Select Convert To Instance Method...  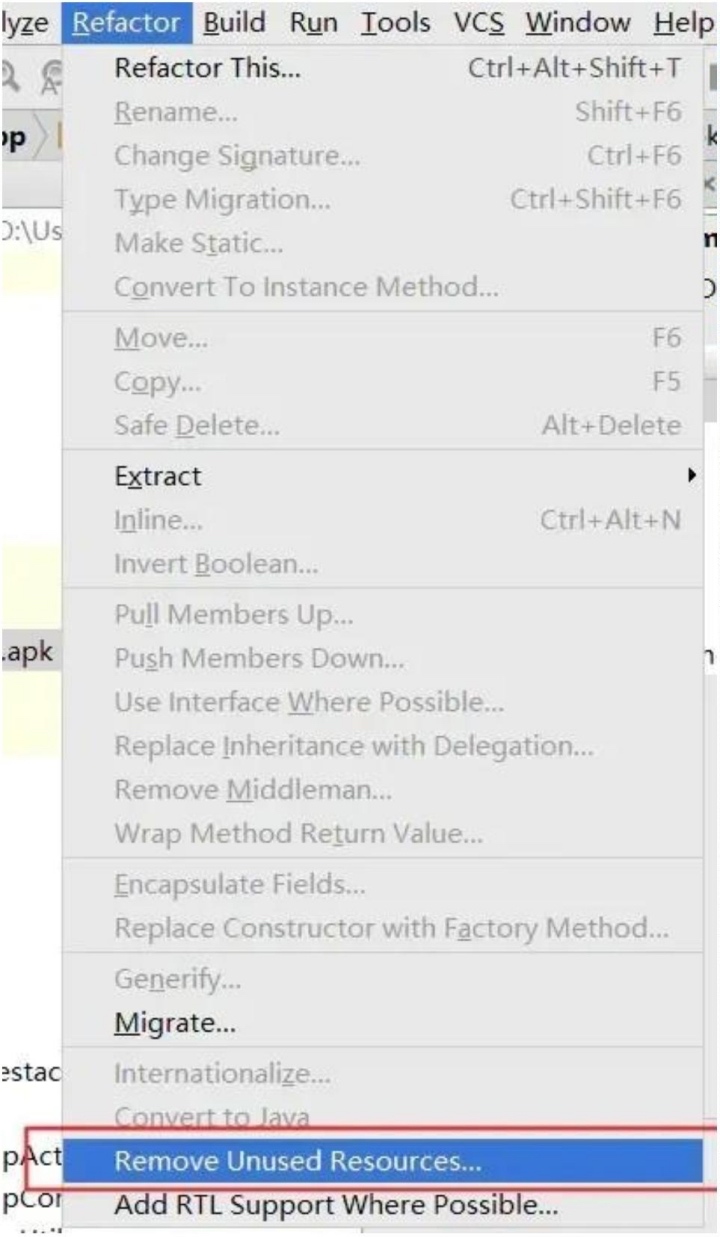[x=306, y=287]
